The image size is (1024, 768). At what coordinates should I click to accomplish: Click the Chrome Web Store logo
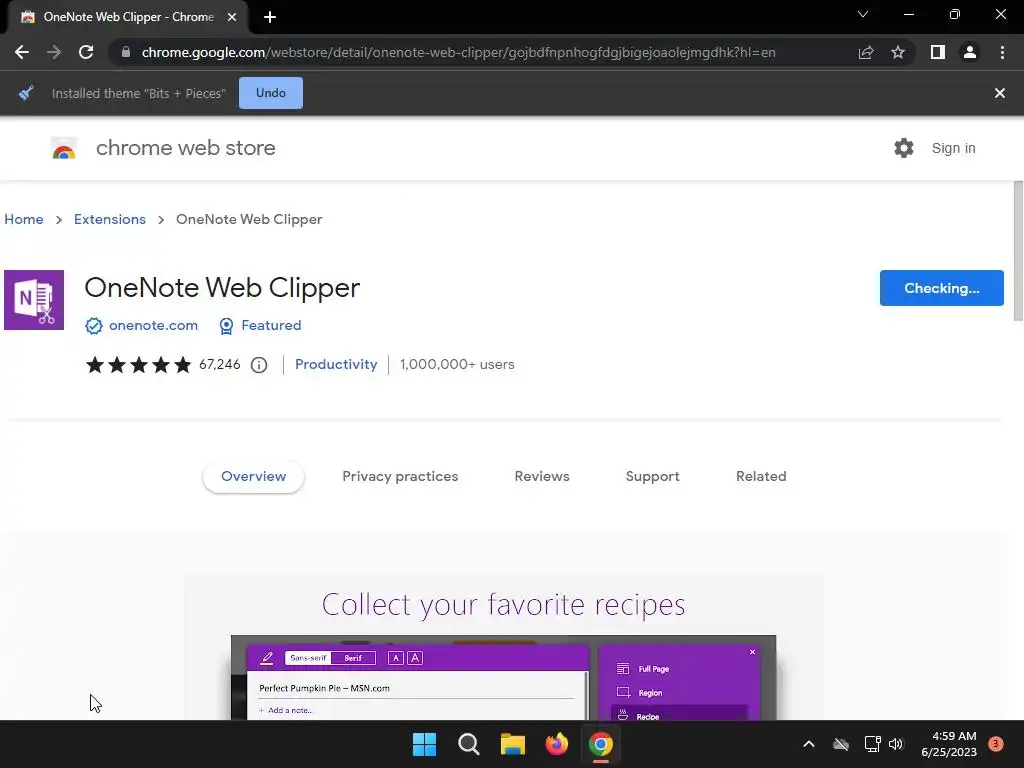tap(64, 148)
